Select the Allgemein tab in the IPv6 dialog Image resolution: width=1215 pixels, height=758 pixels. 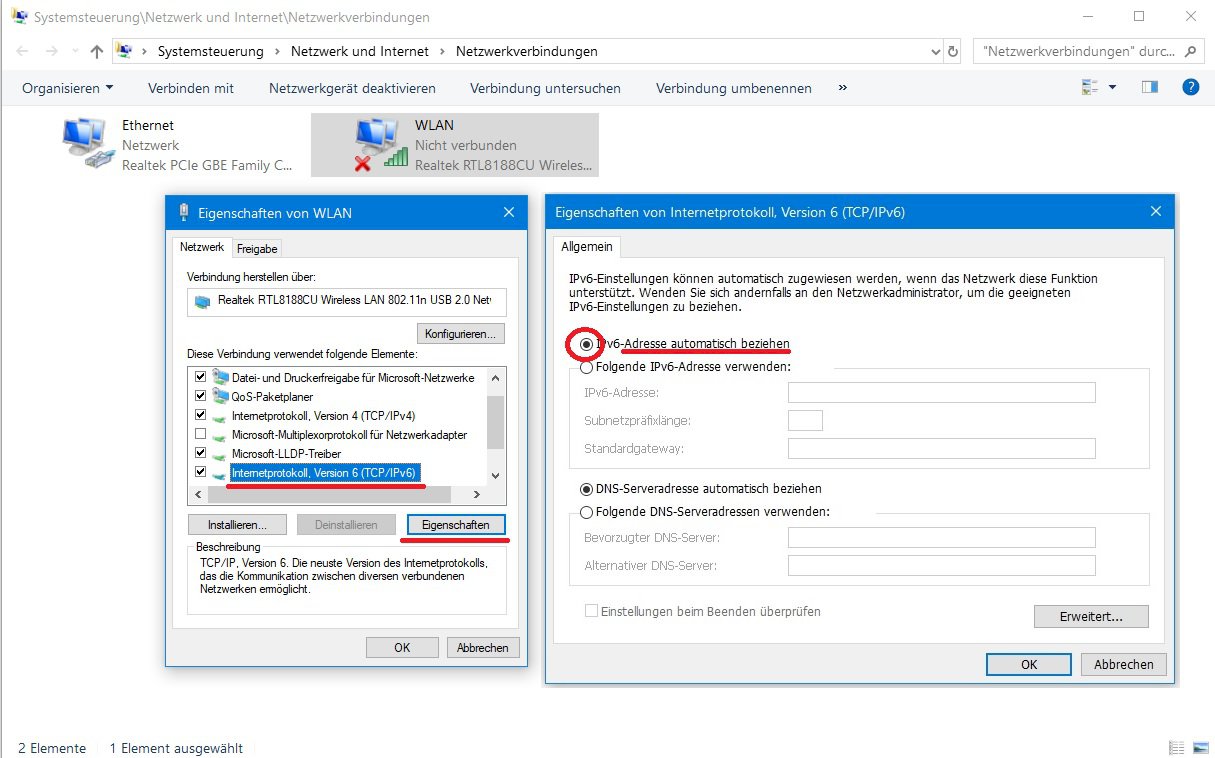click(x=586, y=246)
